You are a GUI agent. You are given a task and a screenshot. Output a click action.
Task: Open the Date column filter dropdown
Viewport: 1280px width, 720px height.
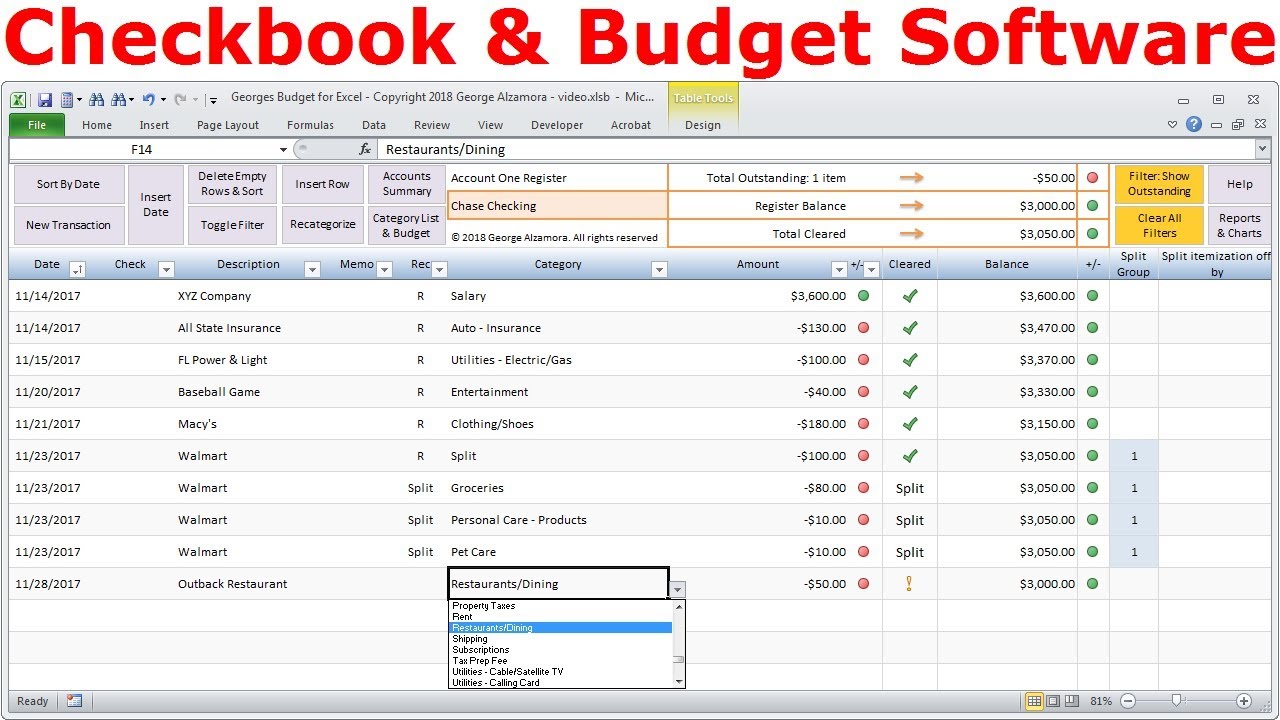point(77,269)
